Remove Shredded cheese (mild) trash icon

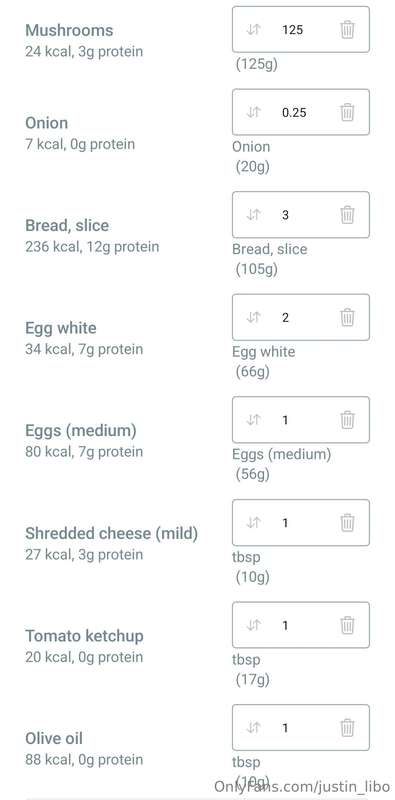point(347,522)
